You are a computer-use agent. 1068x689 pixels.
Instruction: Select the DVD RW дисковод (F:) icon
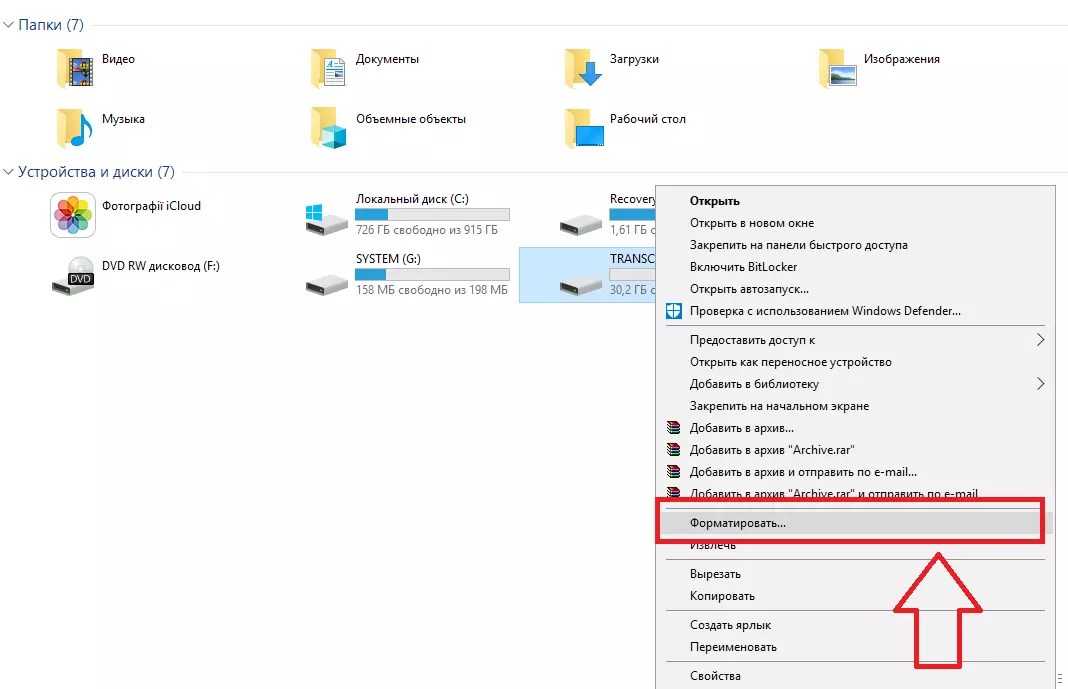pos(73,276)
